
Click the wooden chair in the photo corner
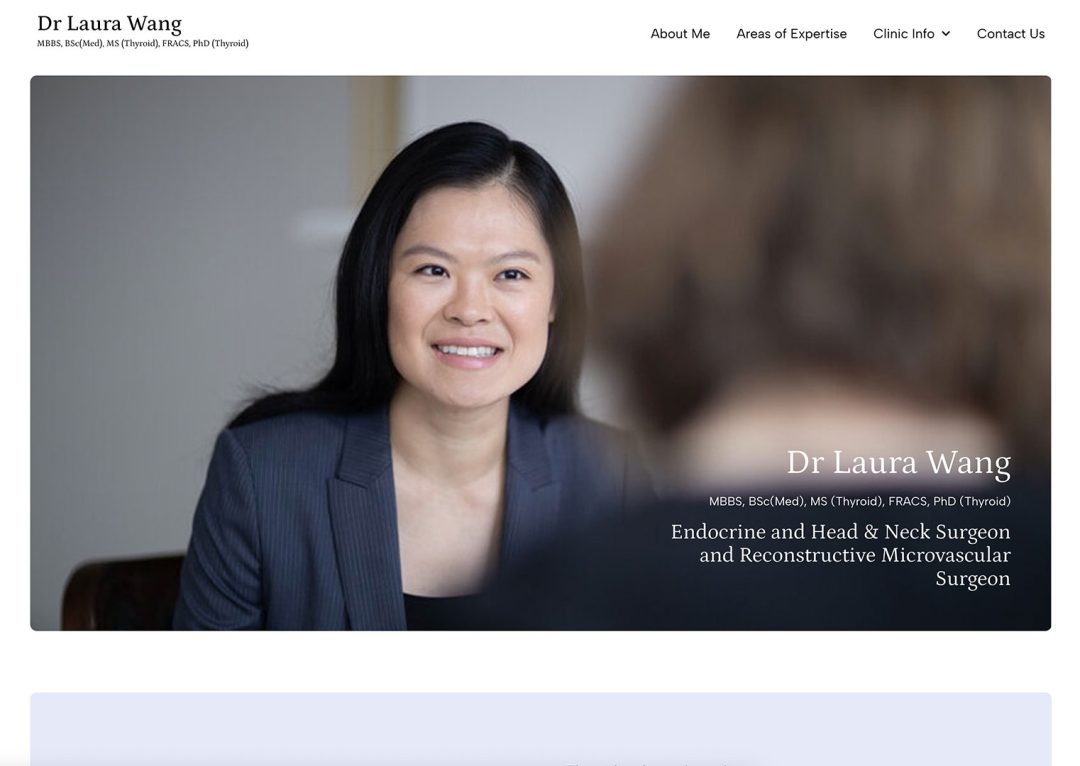click(121, 592)
